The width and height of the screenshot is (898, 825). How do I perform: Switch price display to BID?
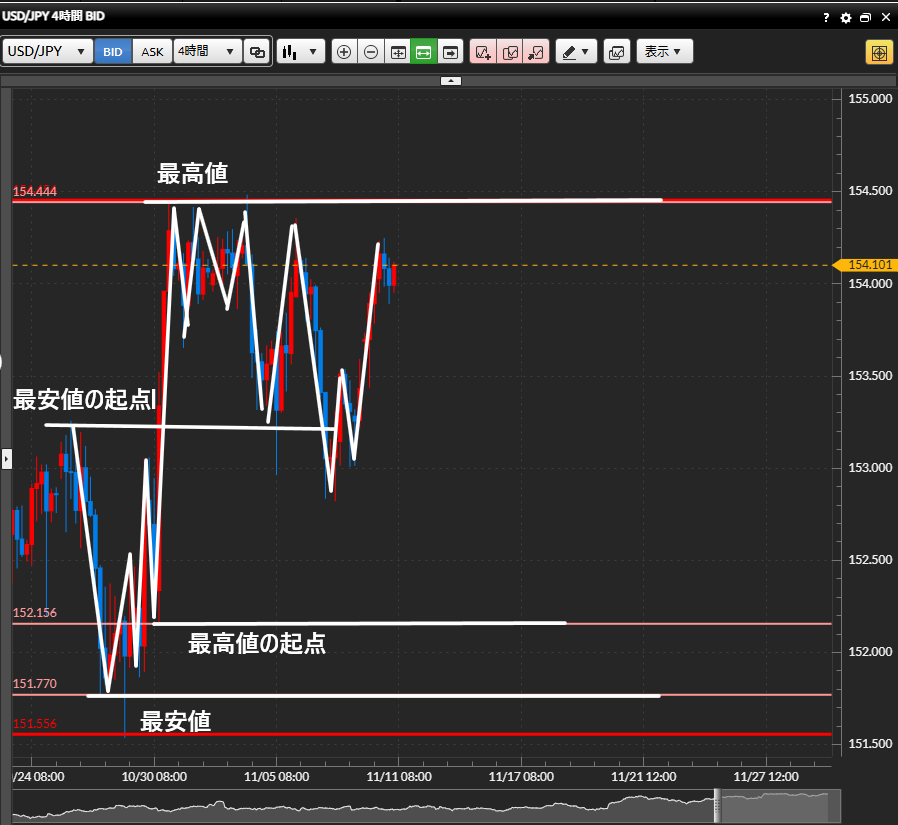click(x=113, y=52)
